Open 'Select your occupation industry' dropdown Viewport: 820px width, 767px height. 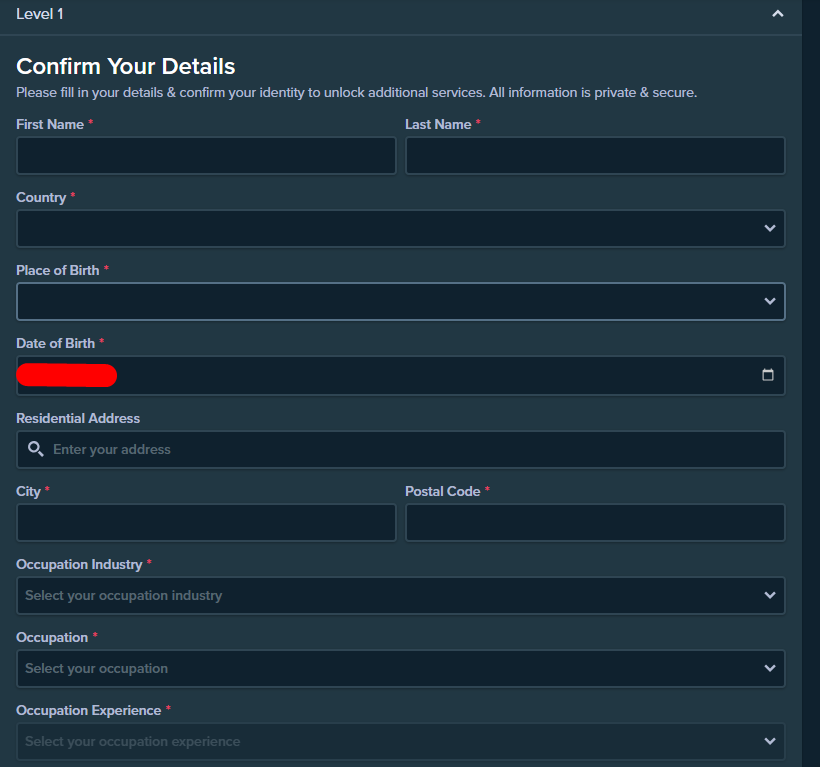(390, 595)
